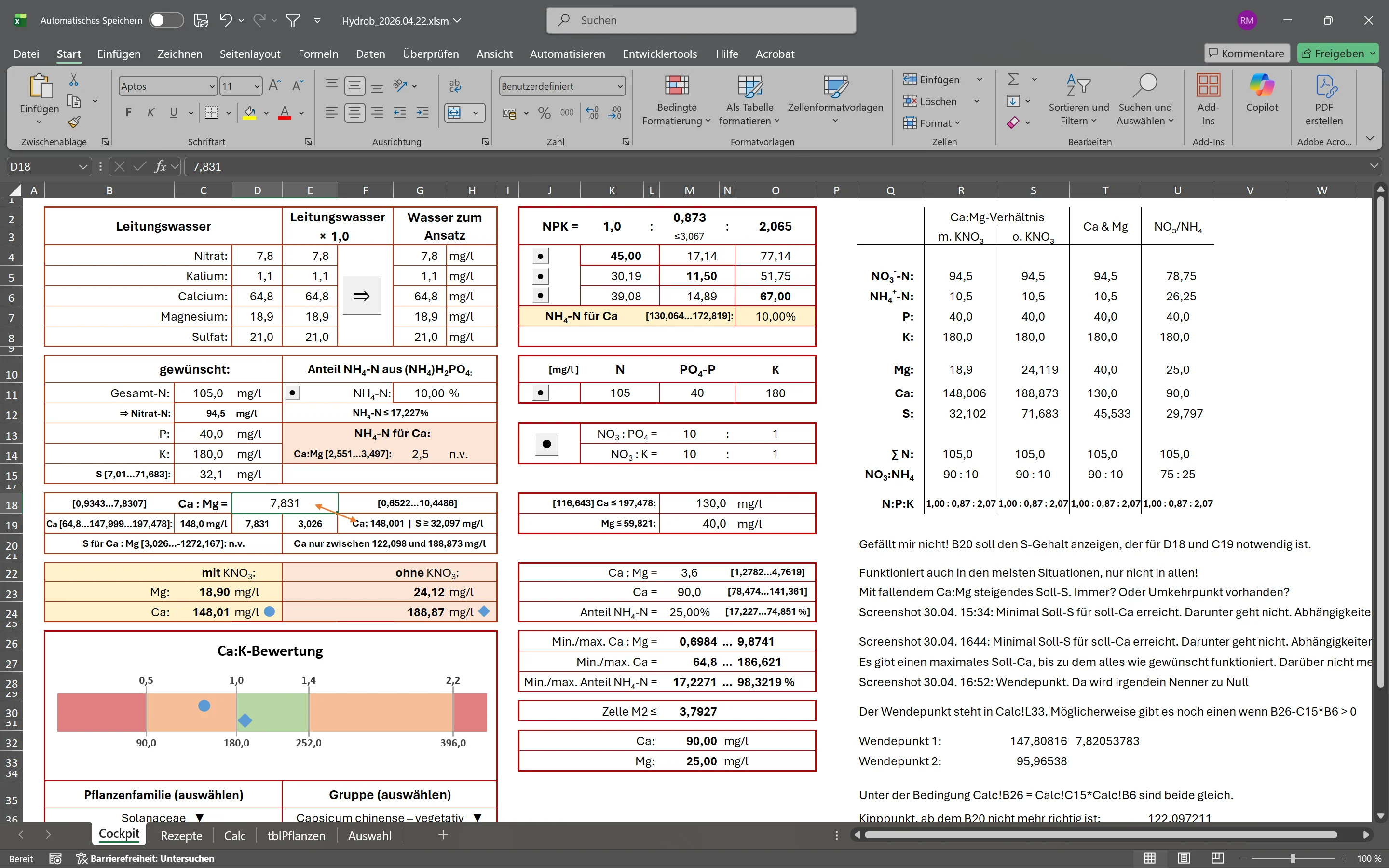
Task: Select the radio button in the 30,19 row
Action: (x=540, y=276)
